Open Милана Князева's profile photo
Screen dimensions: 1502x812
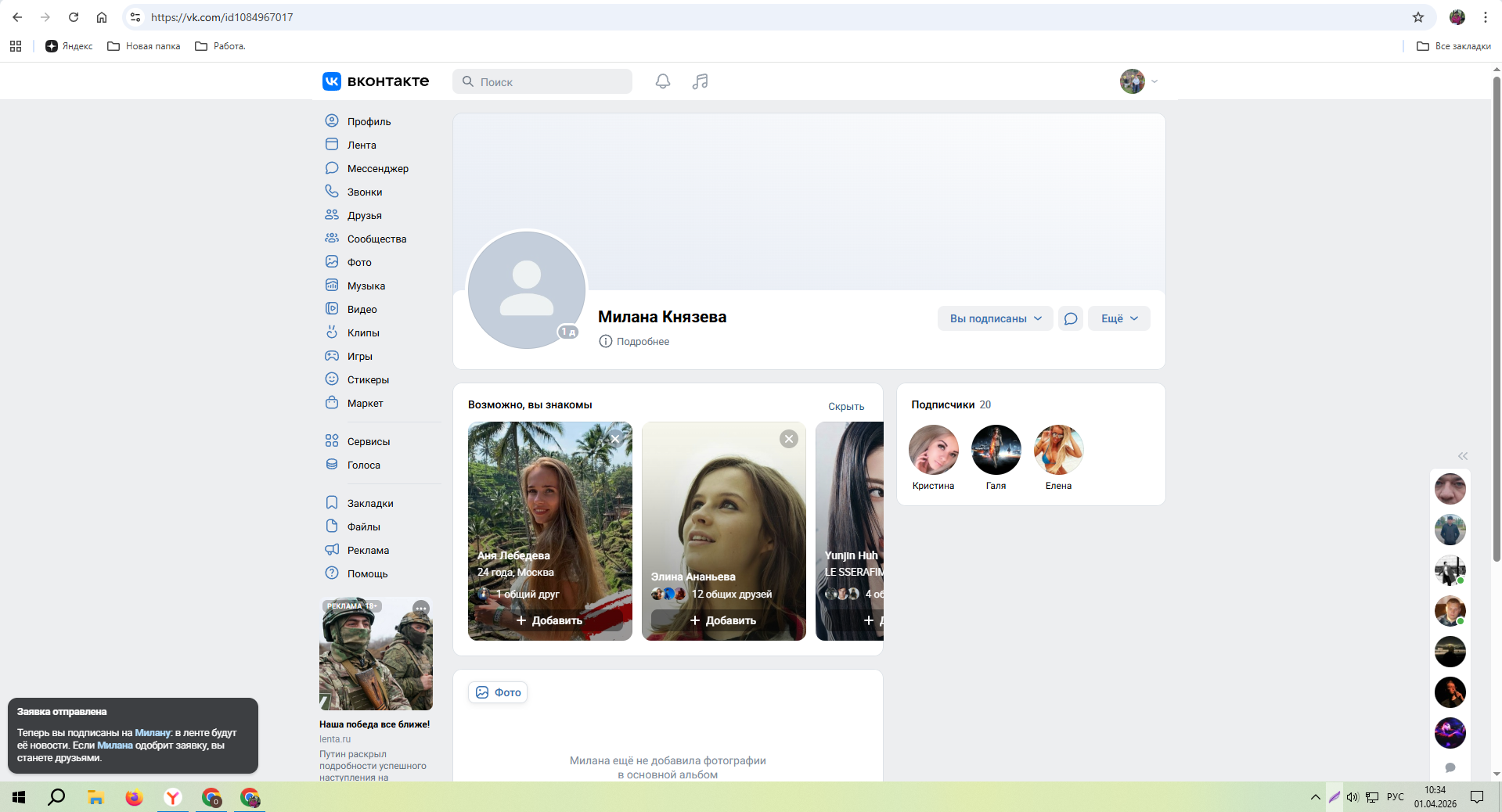[527, 289]
